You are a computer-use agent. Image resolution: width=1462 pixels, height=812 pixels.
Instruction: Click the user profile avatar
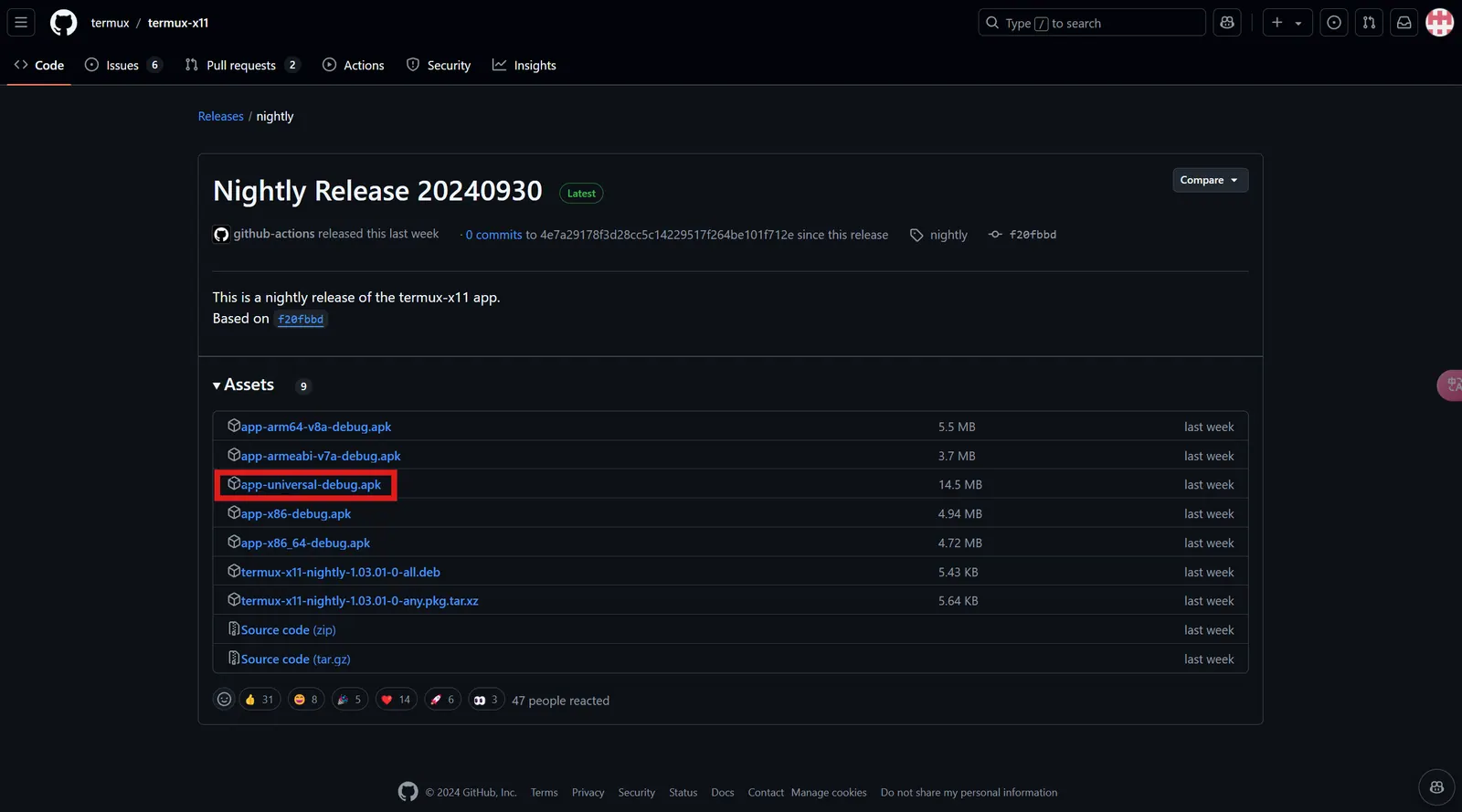[1439, 23]
